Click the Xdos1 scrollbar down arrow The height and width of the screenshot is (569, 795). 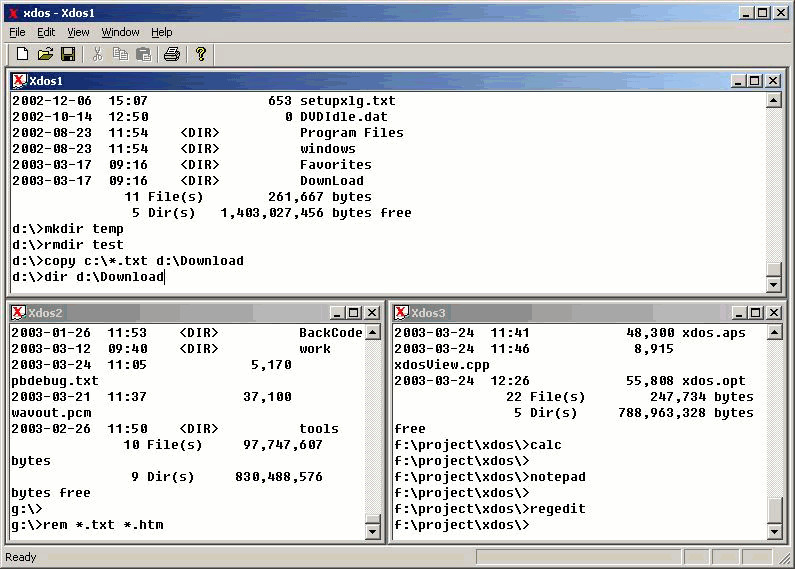click(773, 284)
